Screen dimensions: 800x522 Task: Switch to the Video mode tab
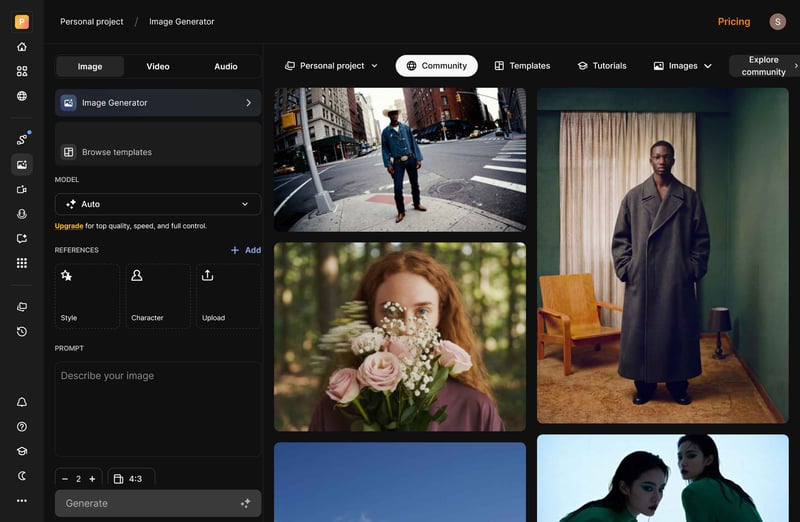(x=158, y=67)
